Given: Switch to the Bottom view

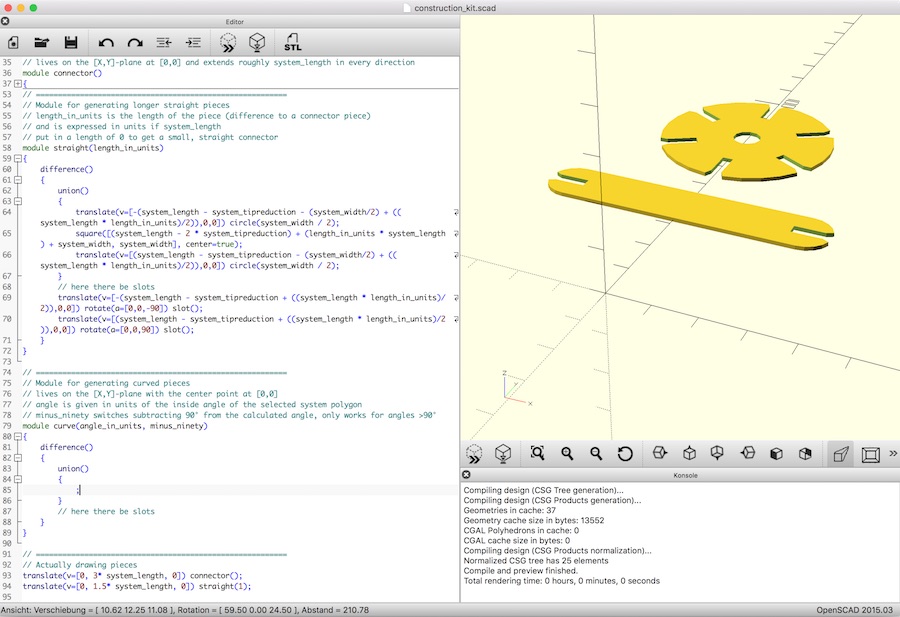Looking at the screenshot, I should [717, 453].
